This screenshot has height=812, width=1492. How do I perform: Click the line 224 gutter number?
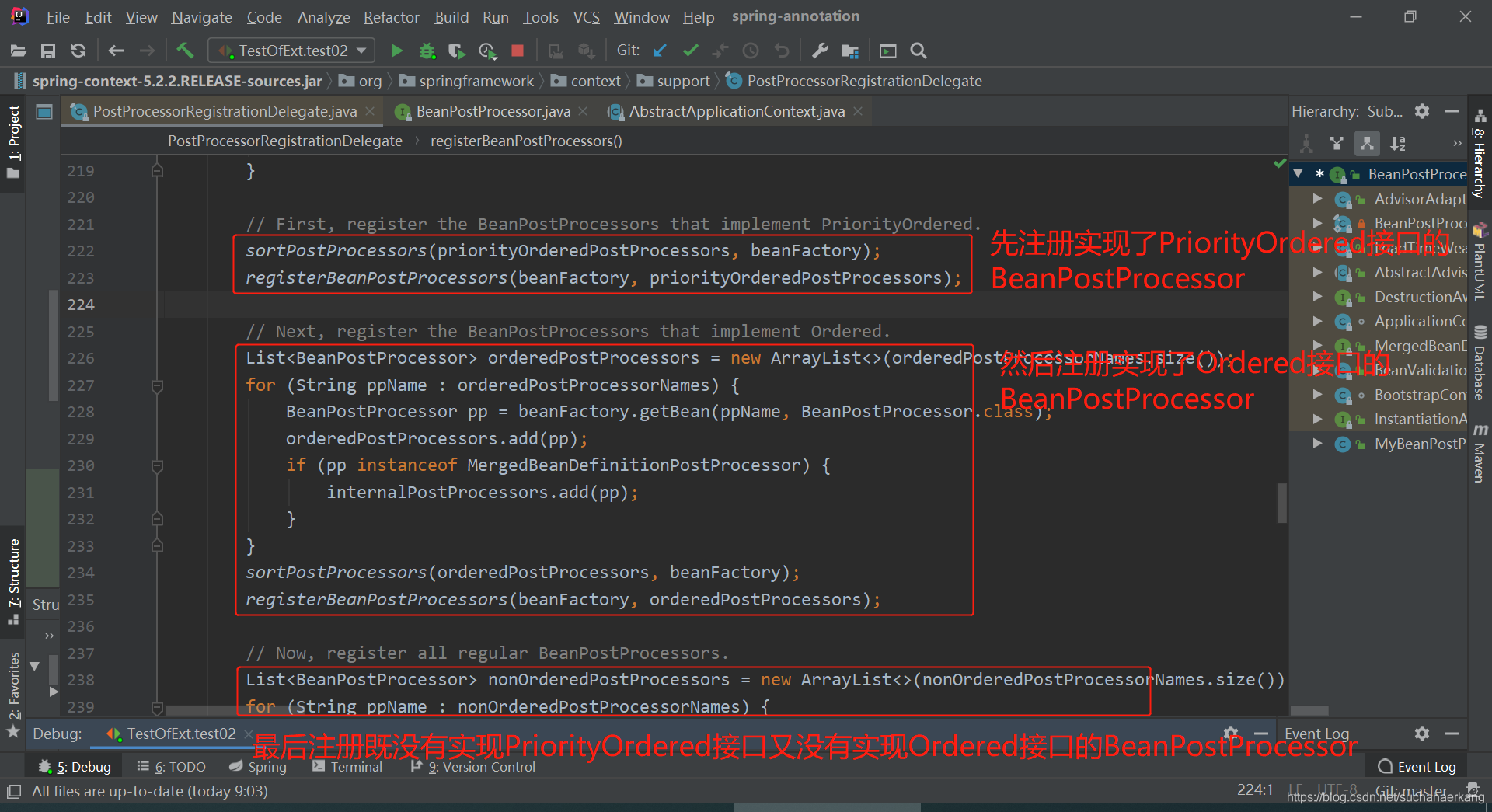coord(80,305)
